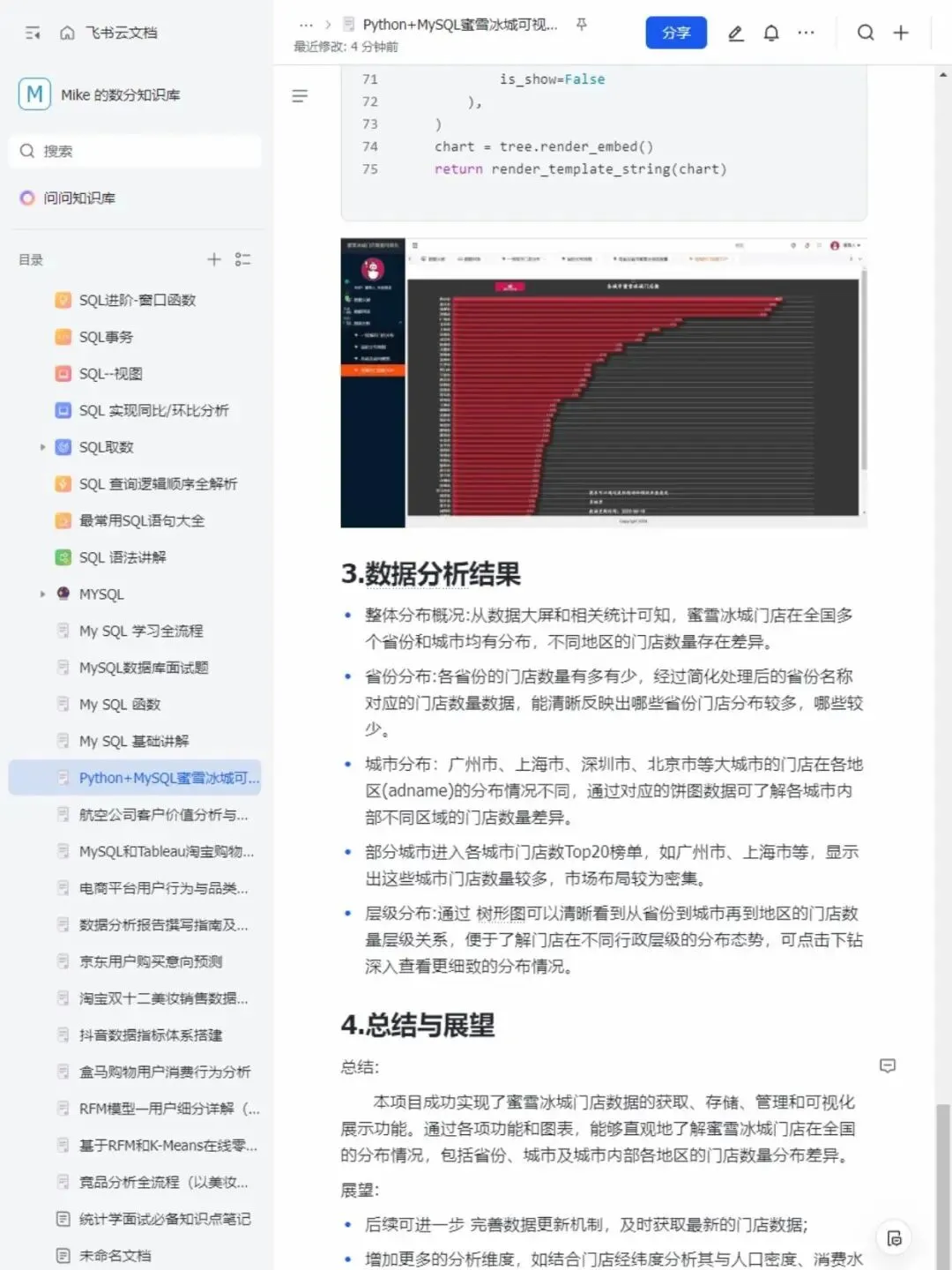
Task: Select the highlighted Python+MySQL蜜雪冰城 document
Action: point(135,778)
